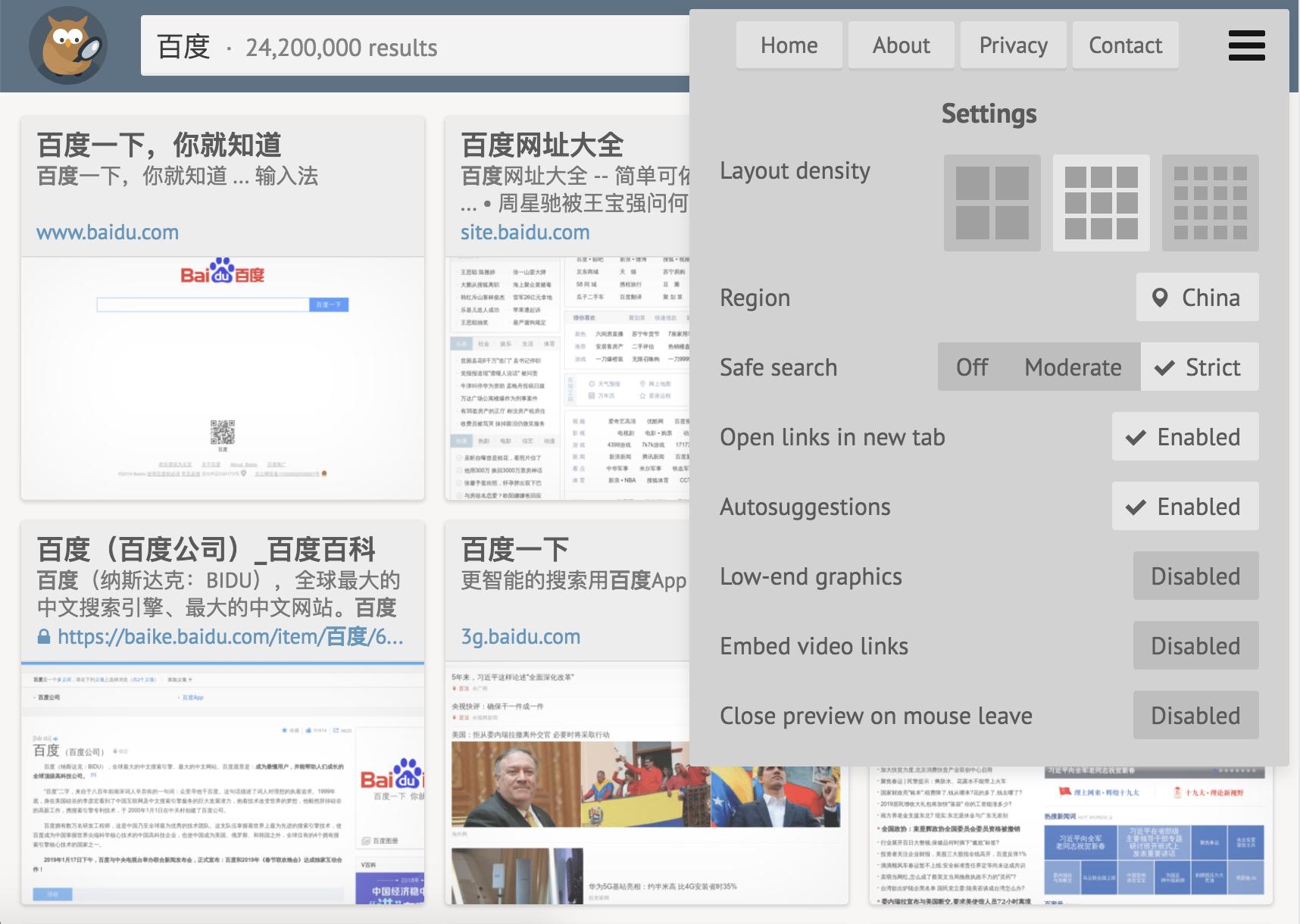Click the lock icon beside baike.baidu.com URL
The image size is (1300, 924).
tap(44, 637)
